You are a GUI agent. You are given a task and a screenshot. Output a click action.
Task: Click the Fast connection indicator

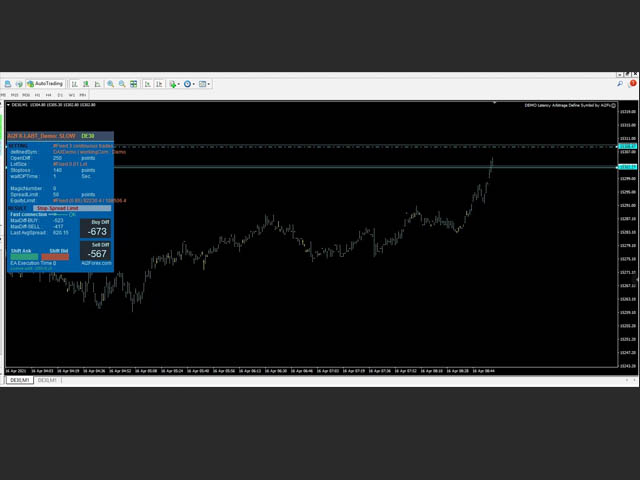click(43, 214)
